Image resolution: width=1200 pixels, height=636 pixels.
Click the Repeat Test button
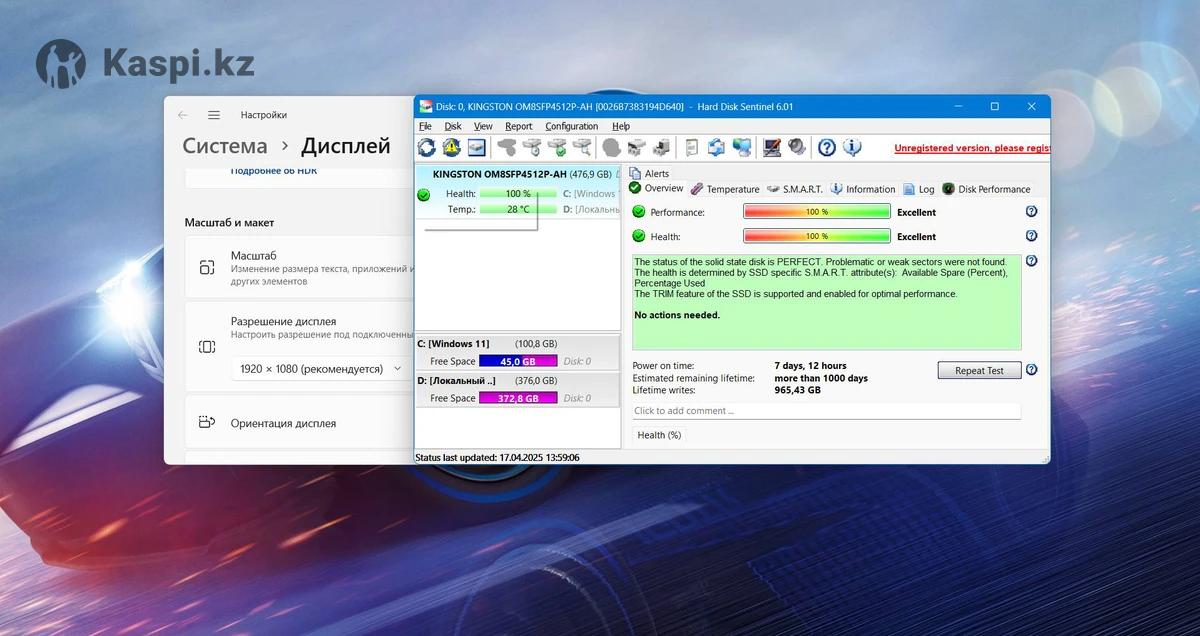point(979,370)
